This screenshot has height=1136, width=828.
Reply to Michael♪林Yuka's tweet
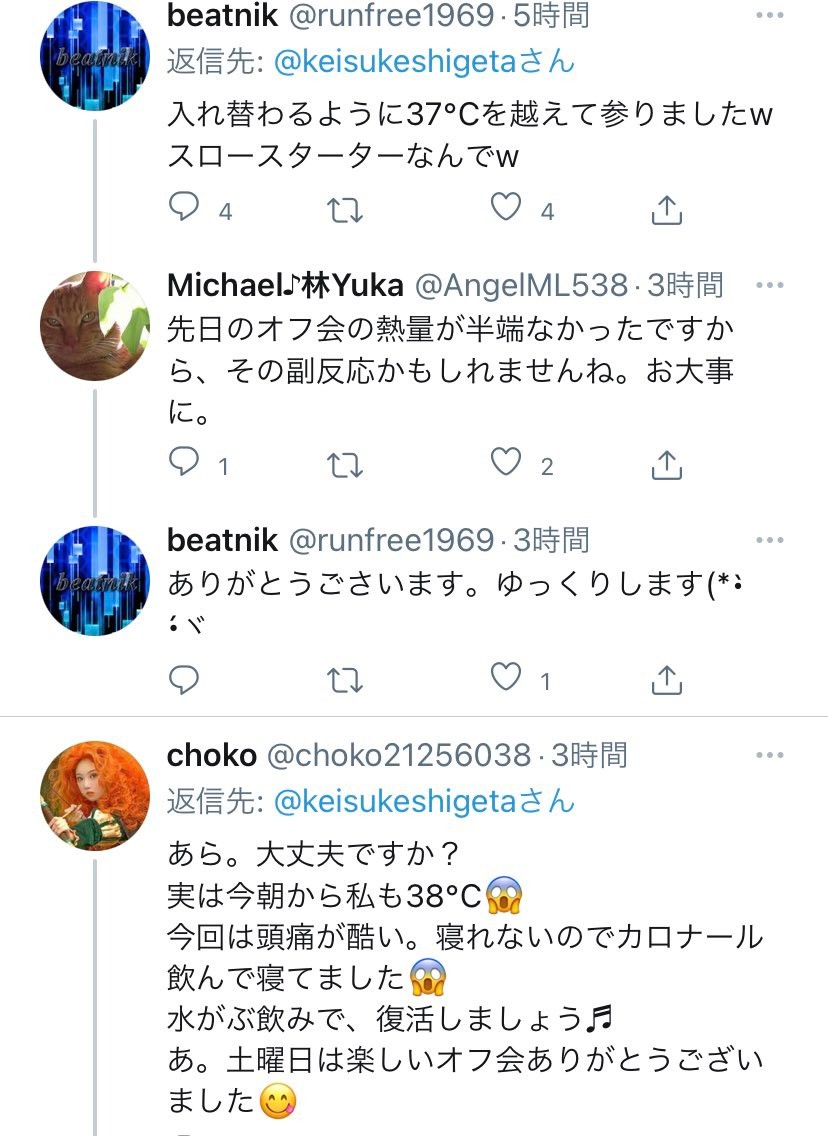tap(184, 463)
